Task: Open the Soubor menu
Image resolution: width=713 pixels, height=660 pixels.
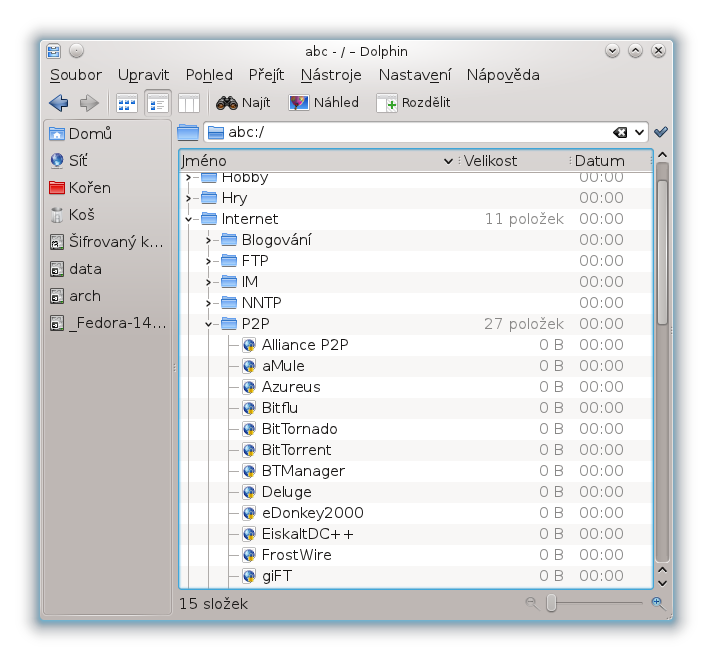Action: [75, 75]
